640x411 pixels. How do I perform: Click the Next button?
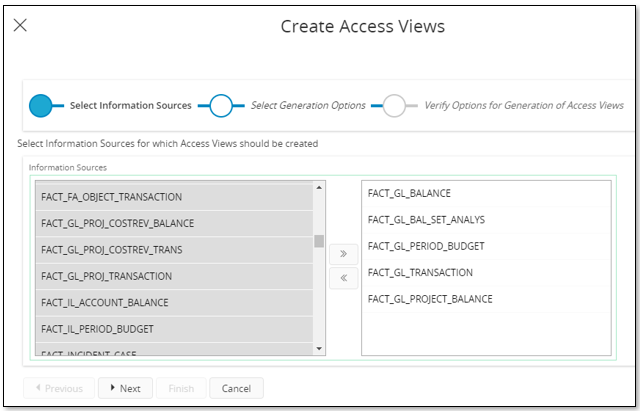(125, 388)
